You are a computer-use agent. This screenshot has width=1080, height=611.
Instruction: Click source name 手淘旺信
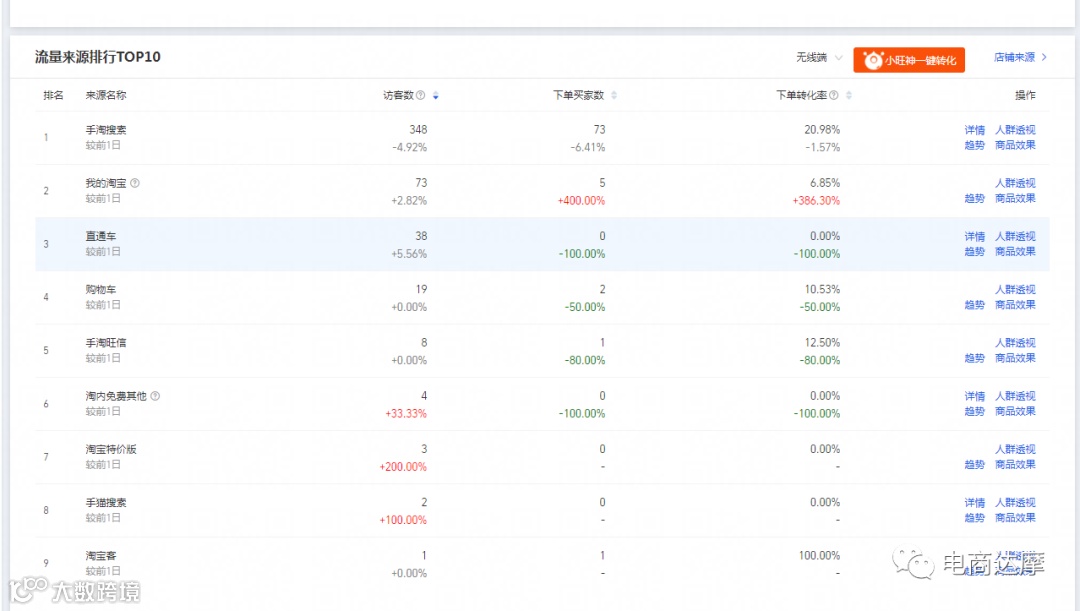[106, 342]
